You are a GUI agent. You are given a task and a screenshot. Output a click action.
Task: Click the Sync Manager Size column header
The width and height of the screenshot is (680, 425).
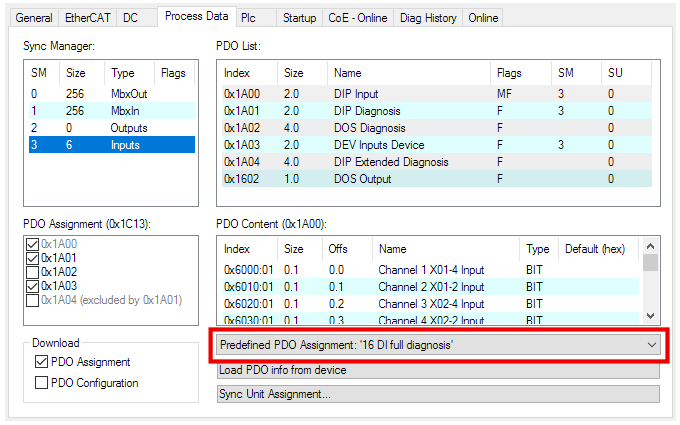[82, 73]
